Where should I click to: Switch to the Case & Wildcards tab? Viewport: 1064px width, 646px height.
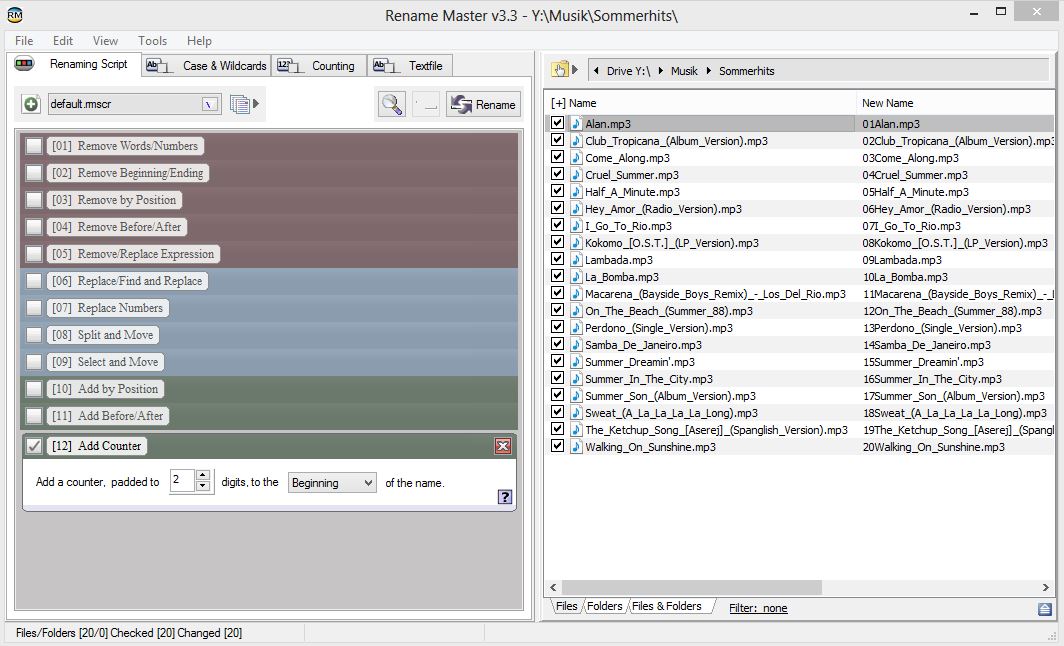208,66
